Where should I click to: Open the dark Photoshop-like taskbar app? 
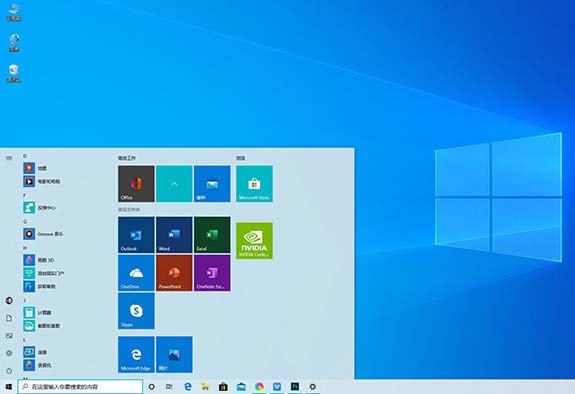(295, 387)
